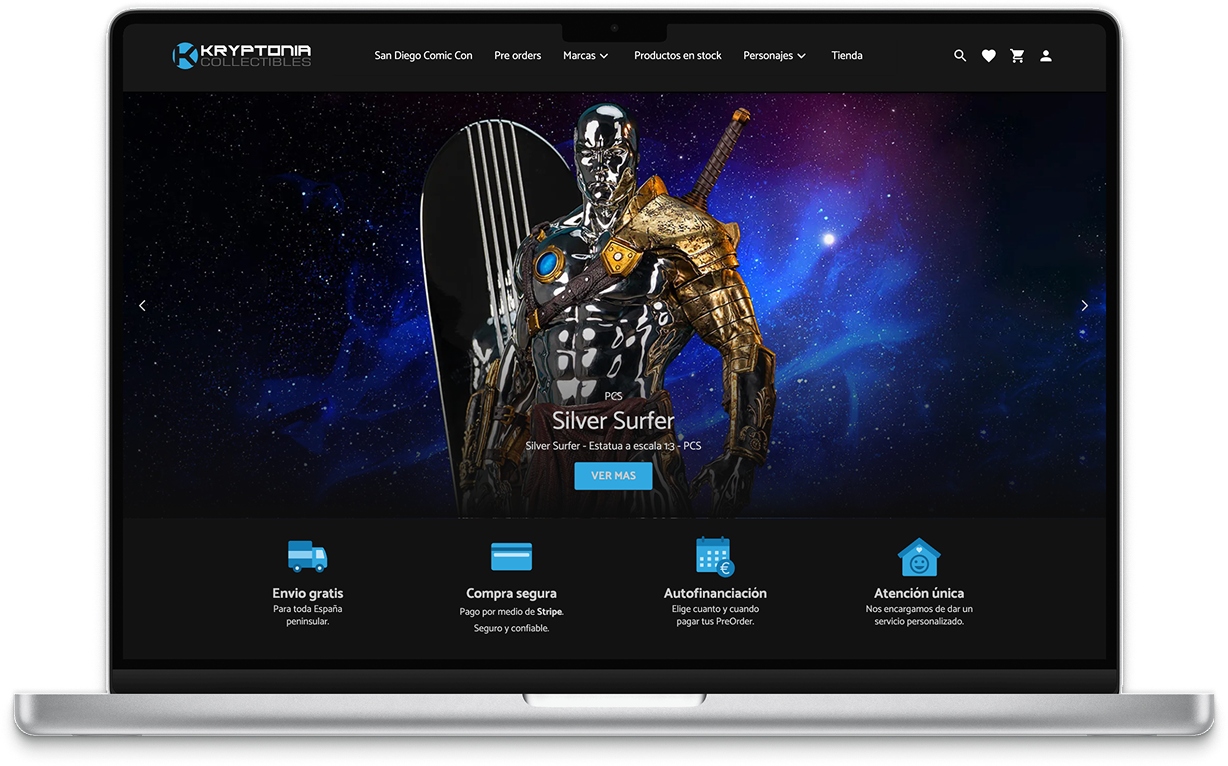Viewport: 1228px width, 766px height.
Task: Click the Atención única house icon
Action: 919,557
